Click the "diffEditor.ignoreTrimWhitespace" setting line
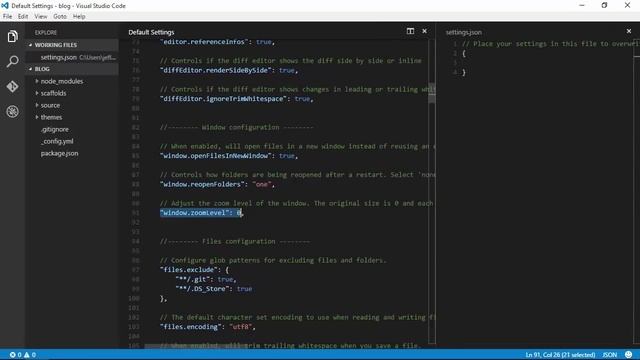The image size is (640, 360). (x=236, y=99)
